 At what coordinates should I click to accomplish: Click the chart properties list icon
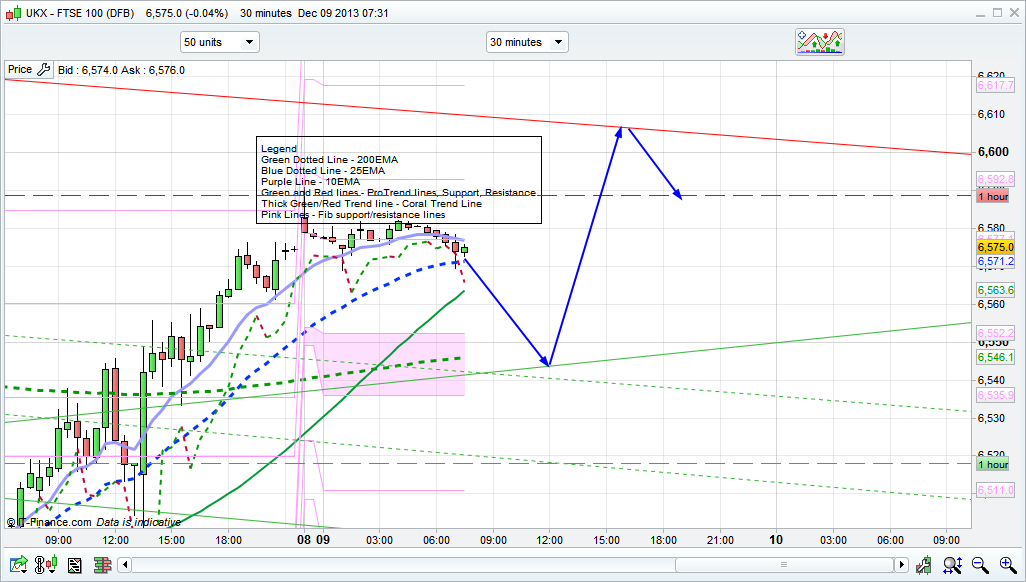[74, 566]
